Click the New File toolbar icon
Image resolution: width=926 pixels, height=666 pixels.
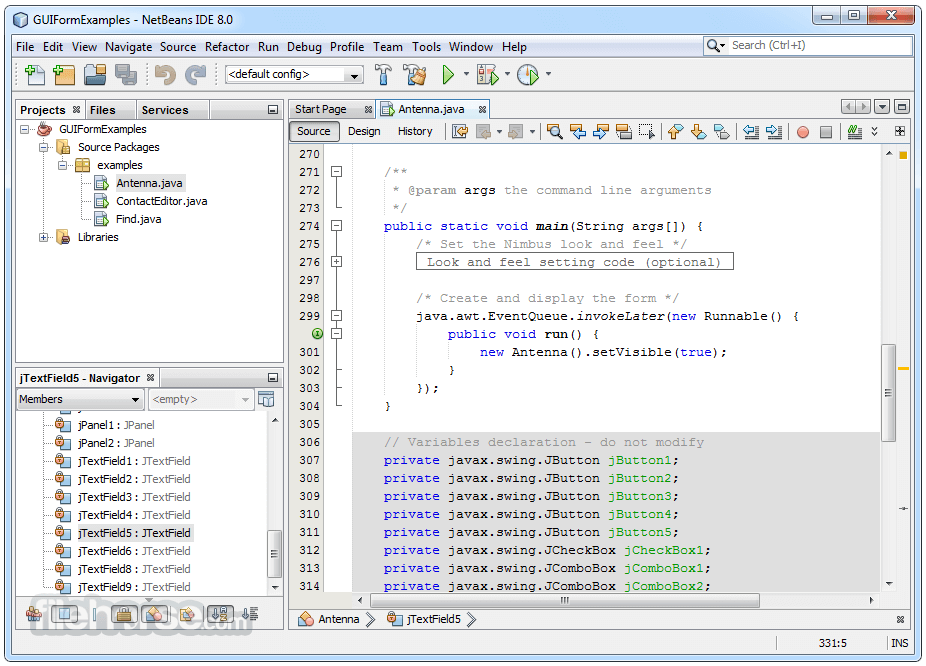pyautogui.click(x=35, y=74)
